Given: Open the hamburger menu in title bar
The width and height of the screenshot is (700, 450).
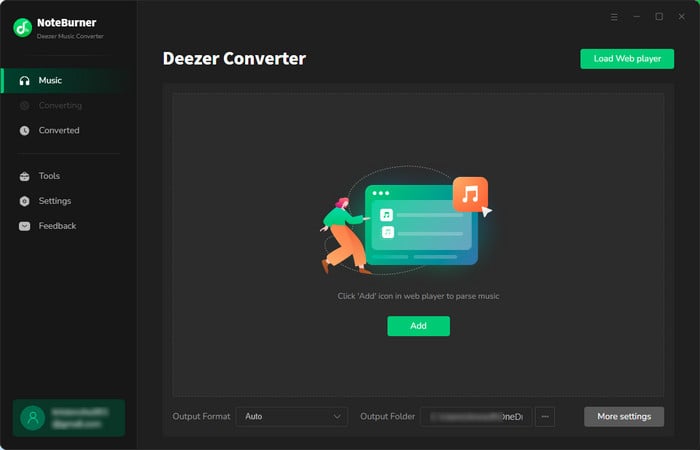Looking at the screenshot, I should coord(614,17).
